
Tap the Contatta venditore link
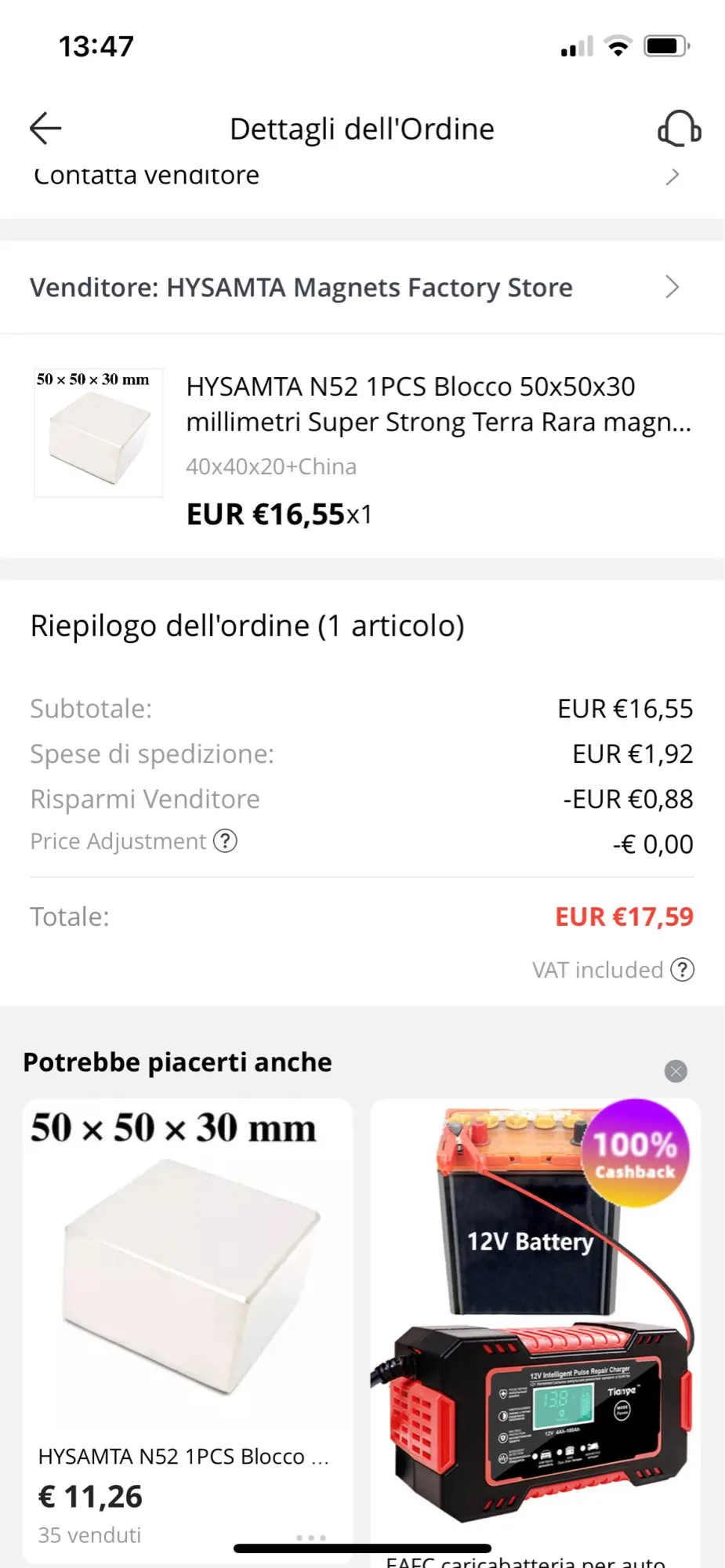point(147,176)
